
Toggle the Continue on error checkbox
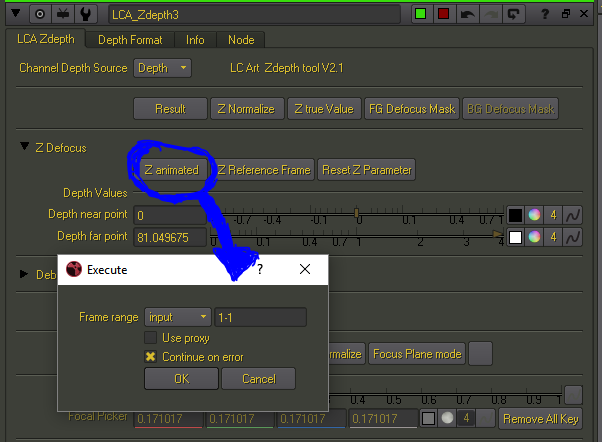coord(151,356)
